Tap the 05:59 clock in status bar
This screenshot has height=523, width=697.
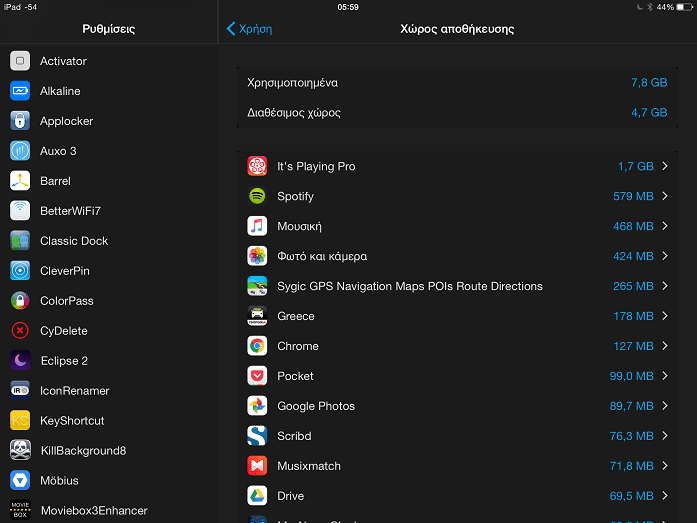pos(348,7)
